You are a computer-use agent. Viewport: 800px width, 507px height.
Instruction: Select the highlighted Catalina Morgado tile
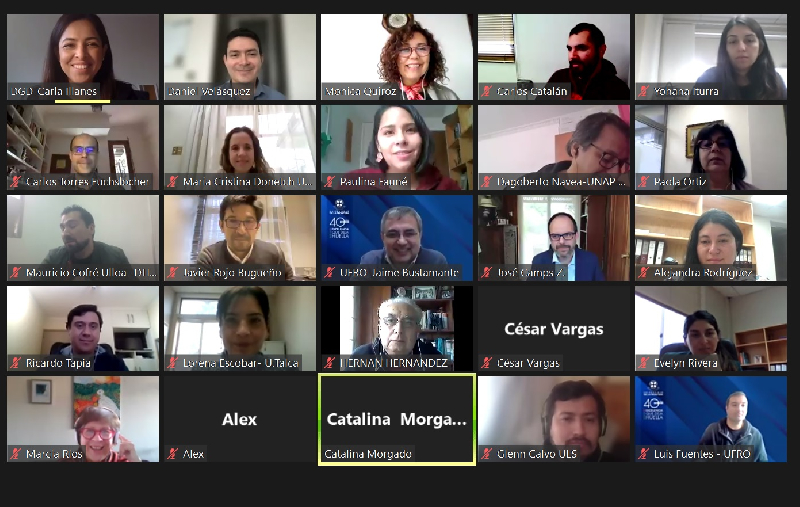[x=397, y=419]
